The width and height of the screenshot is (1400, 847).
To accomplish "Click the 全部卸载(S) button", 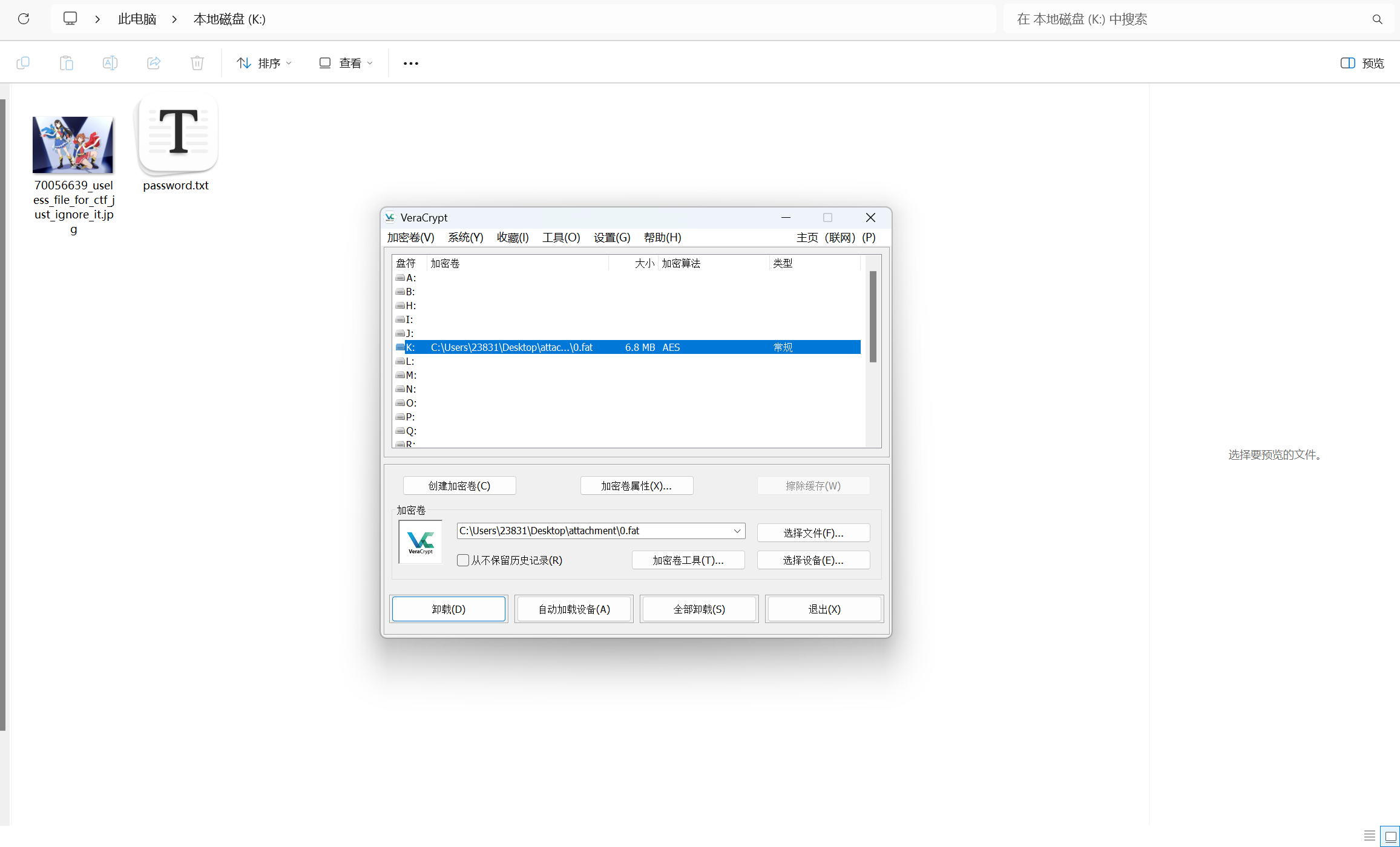I will tap(699, 609).
